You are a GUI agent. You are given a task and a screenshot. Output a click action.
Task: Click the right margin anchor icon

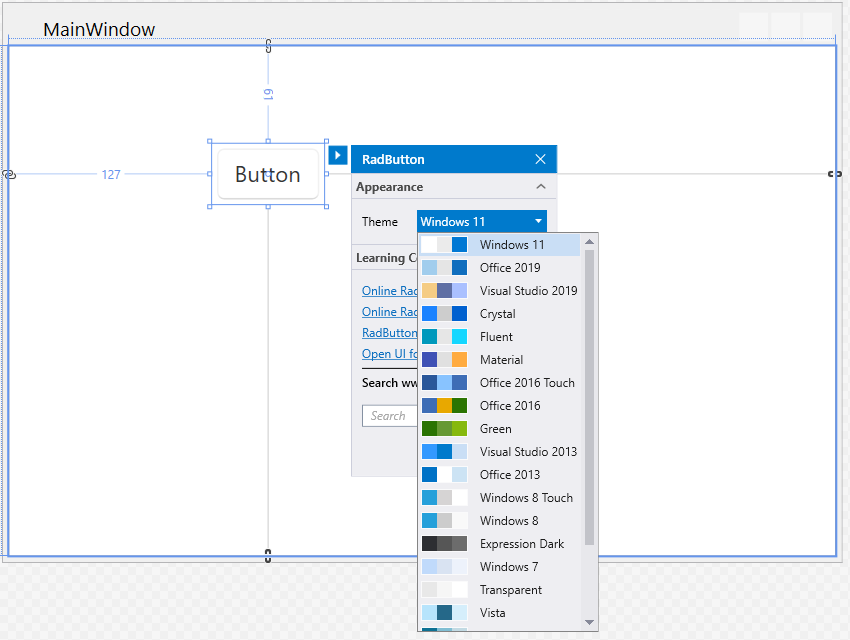tap(835, 174)
